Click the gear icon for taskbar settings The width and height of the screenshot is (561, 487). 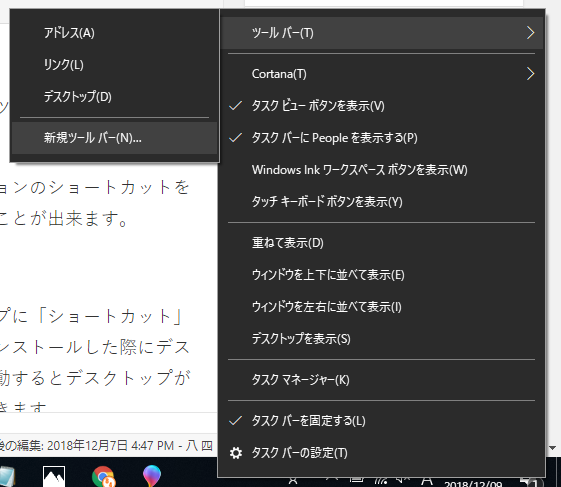235,453
